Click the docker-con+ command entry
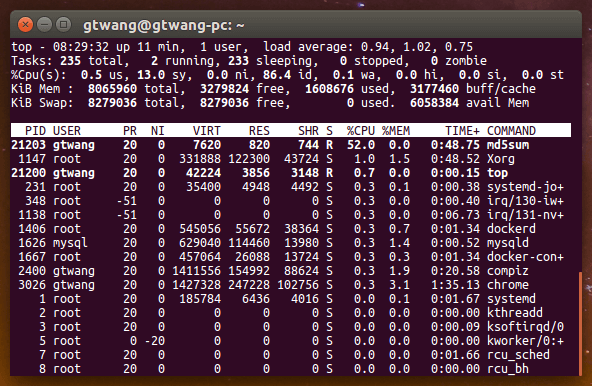Screen dimensions: 592x386 [525, 256]
